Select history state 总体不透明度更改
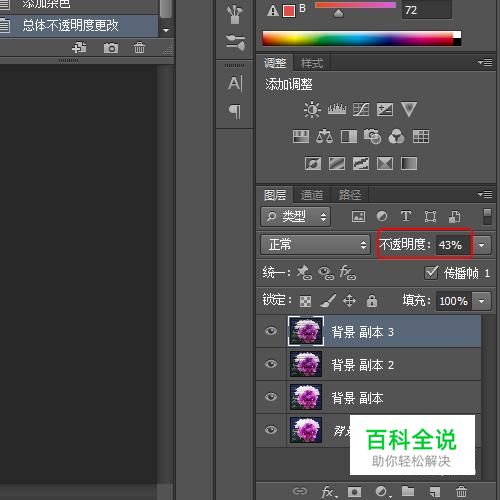The width and height of the screenshot is (500, 500). pos(79,26)
